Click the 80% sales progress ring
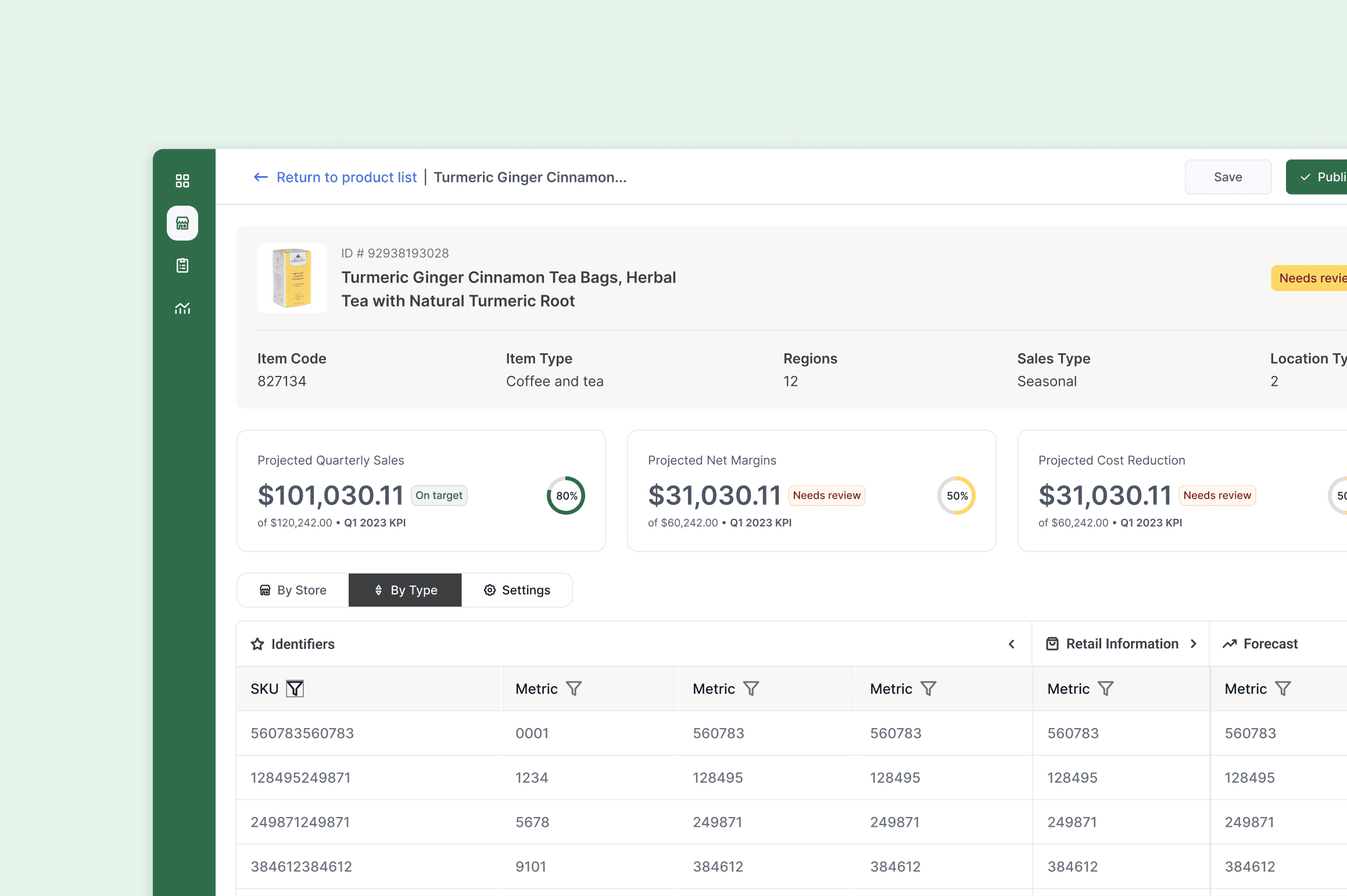The width and height of the screenshot is (1347, 896). point(566,496)
